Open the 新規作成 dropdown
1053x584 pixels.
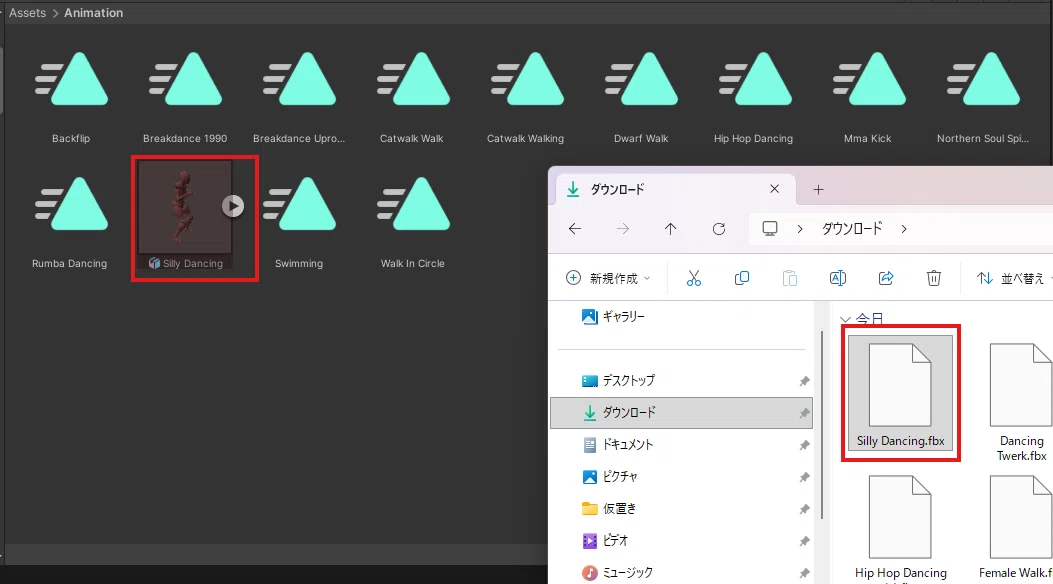608,278
